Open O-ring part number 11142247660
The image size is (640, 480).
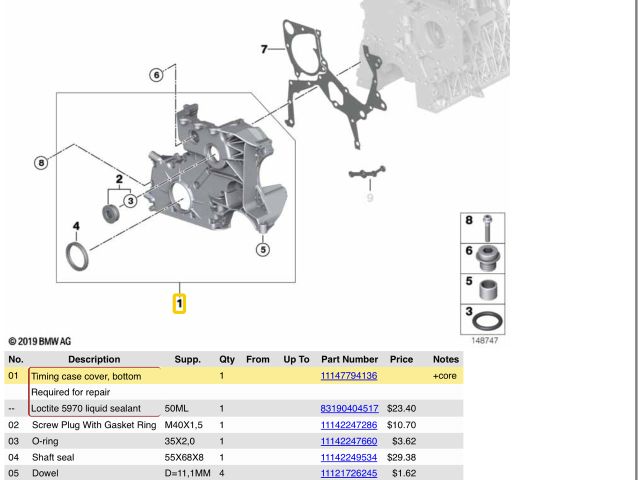(348, 441)
